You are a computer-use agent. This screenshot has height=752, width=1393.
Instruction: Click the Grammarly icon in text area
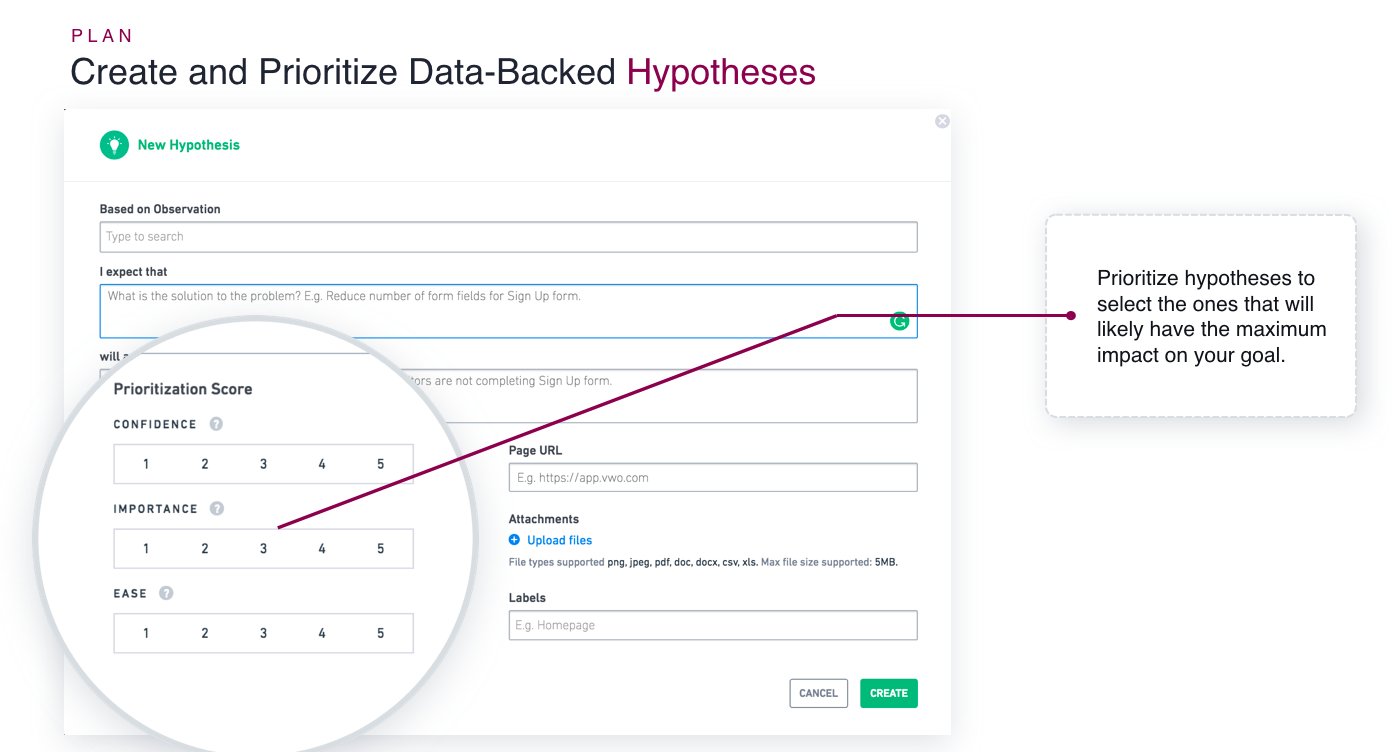899,321
